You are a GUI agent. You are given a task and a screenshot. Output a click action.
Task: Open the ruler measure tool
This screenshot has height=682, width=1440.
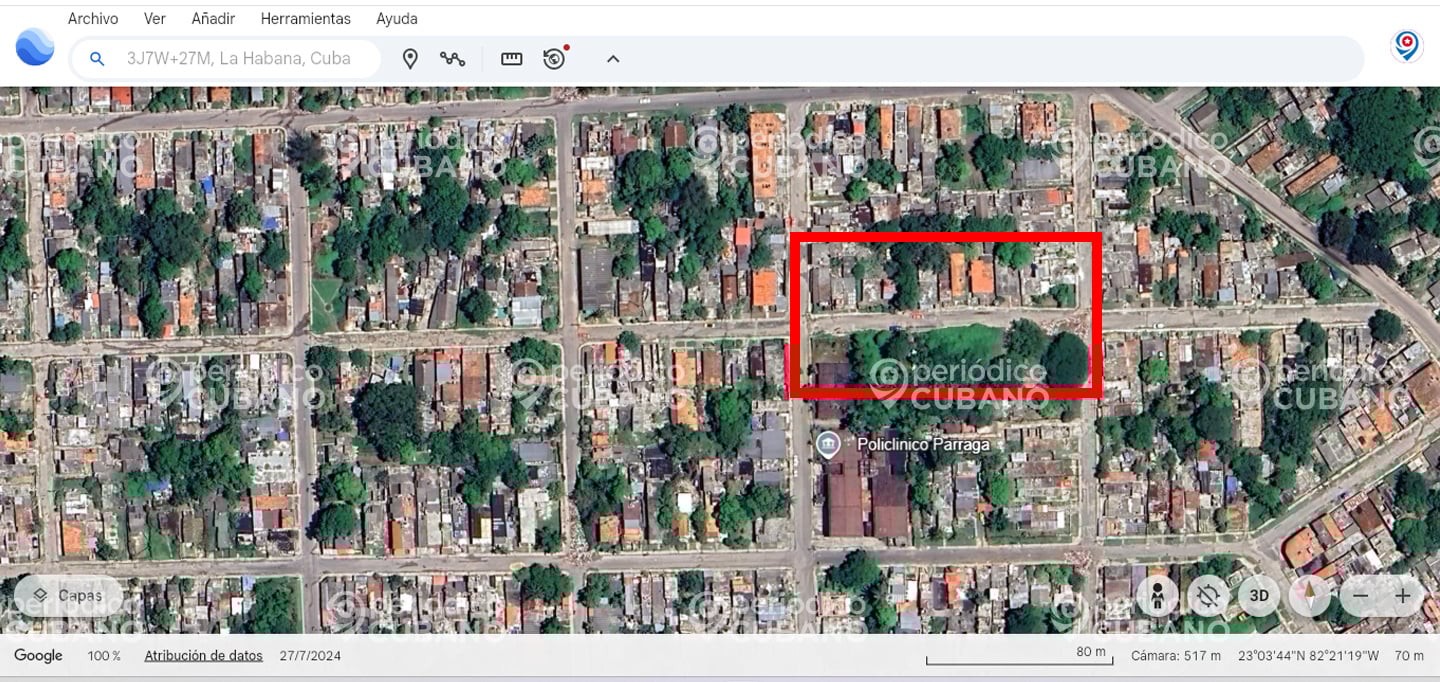pyautogui.click(x=512, y=59)
